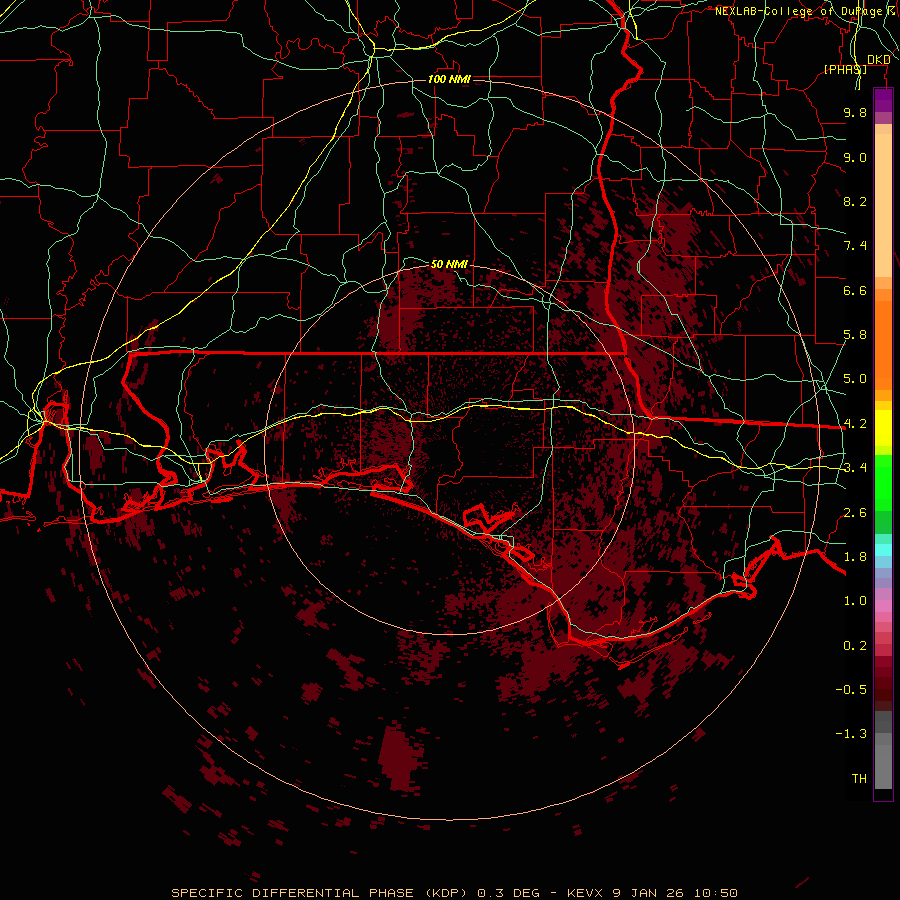Click the Specific Differential Phase caption at the bottom
The width and height of the screenshot is (900, 900).
[454, 893]
